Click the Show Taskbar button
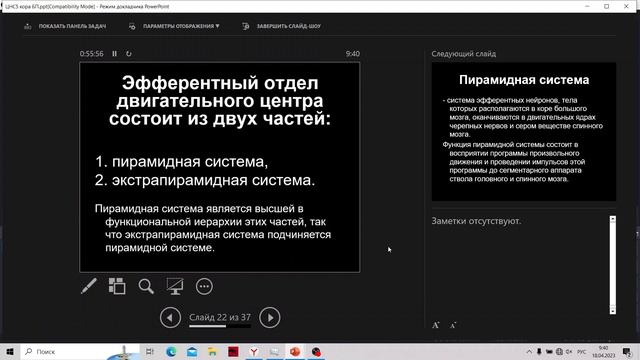The image size is (640, 360). click(x=65, y=26)
